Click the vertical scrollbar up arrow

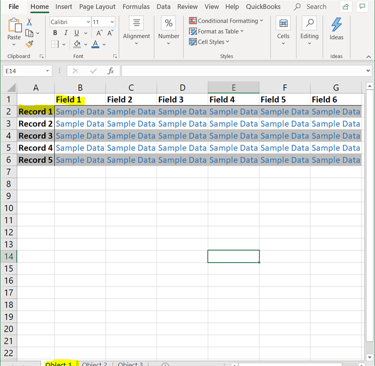pyautogui.click(x=369, y=86)
